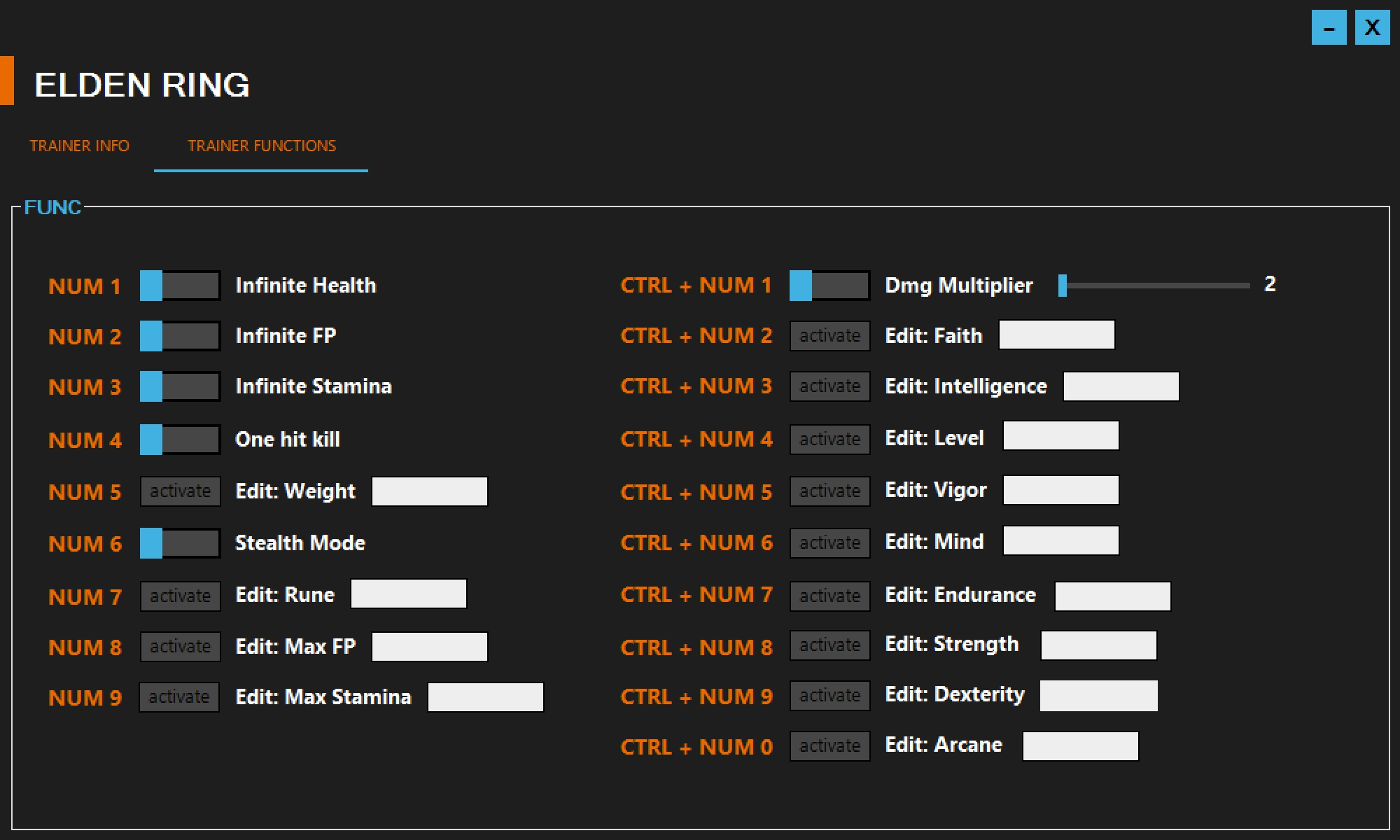Toggle Infinite Health switch
This screenshot has width=1400, height=840.
(x=181, y=286)
